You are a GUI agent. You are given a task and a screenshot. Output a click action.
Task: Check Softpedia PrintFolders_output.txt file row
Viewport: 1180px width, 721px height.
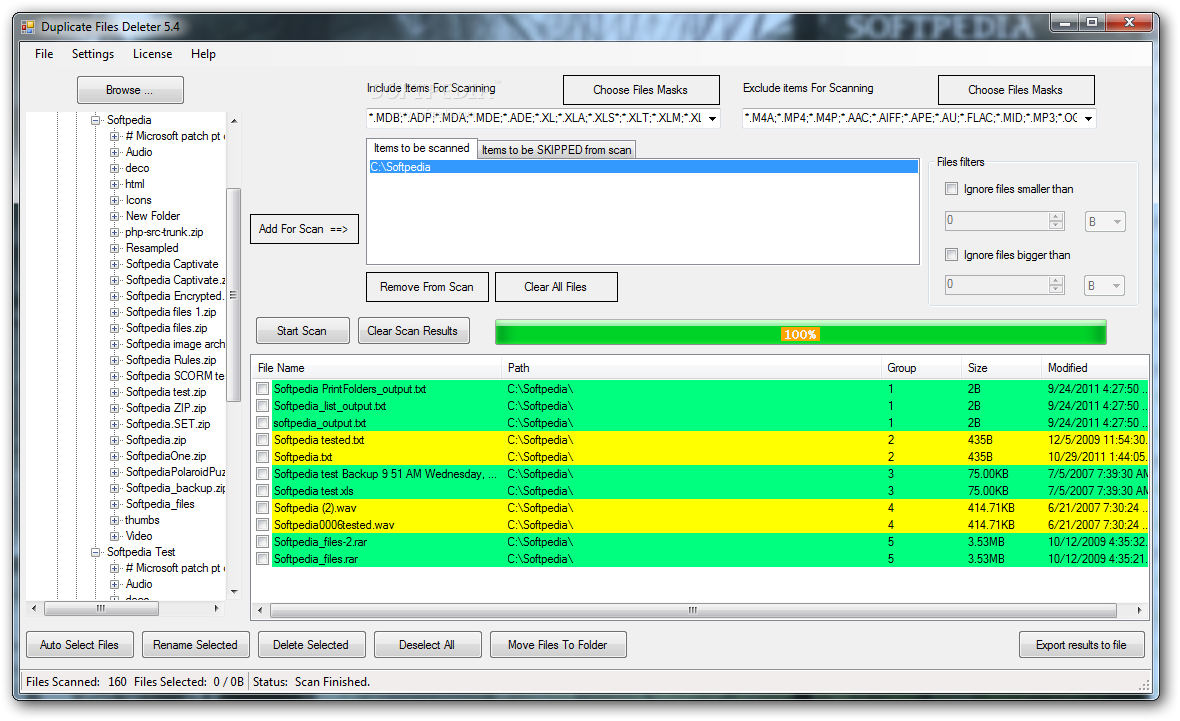[263, 389]
